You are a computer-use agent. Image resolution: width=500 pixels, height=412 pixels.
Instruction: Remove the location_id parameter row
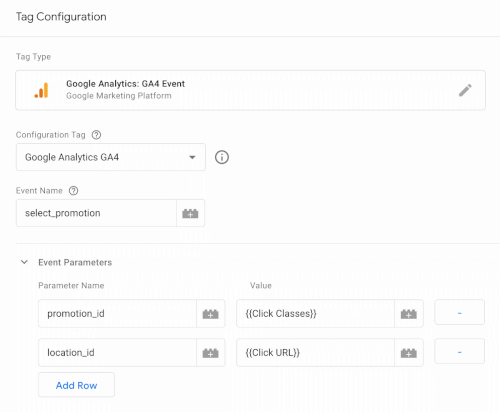pos(459,351)
